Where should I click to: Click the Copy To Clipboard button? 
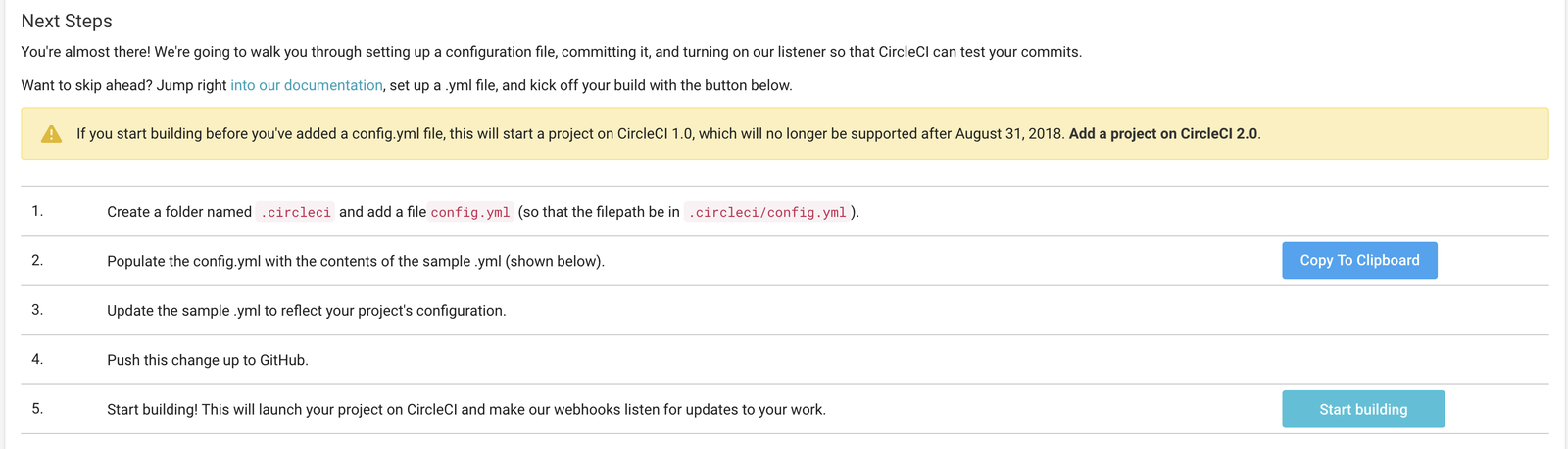tap(1359, 261)
